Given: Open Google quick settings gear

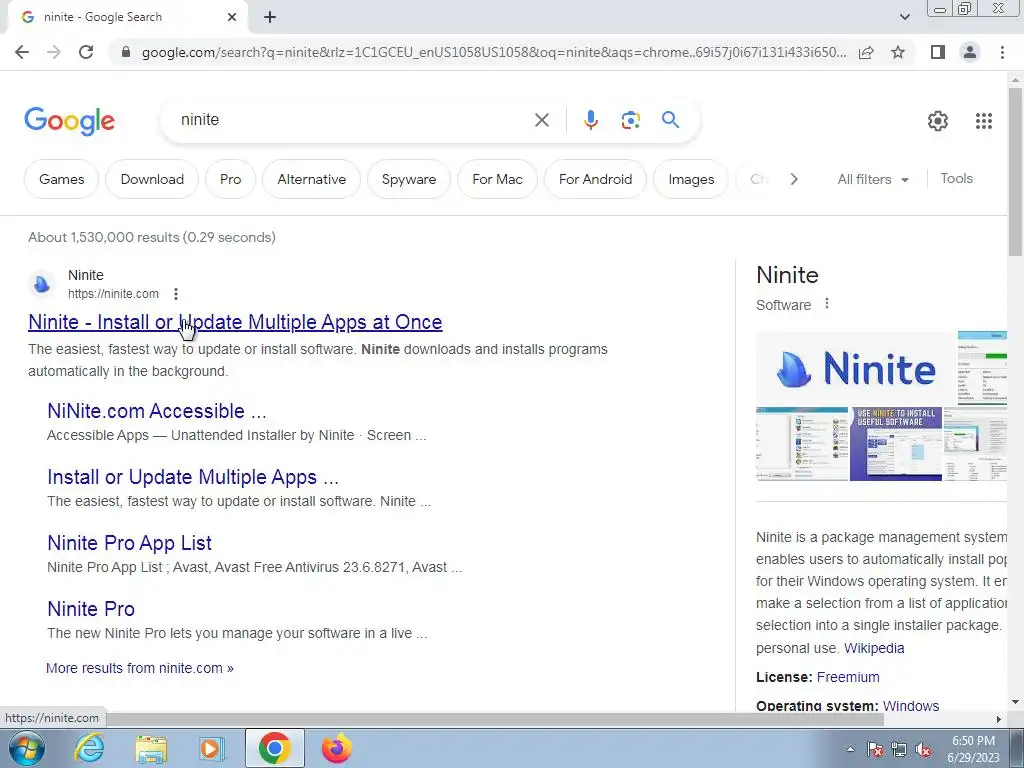Looking at the screenshot, I should point(938,121).
